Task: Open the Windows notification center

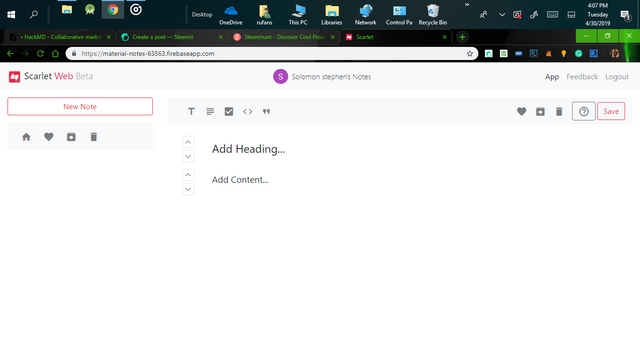Action: (625, 15)
